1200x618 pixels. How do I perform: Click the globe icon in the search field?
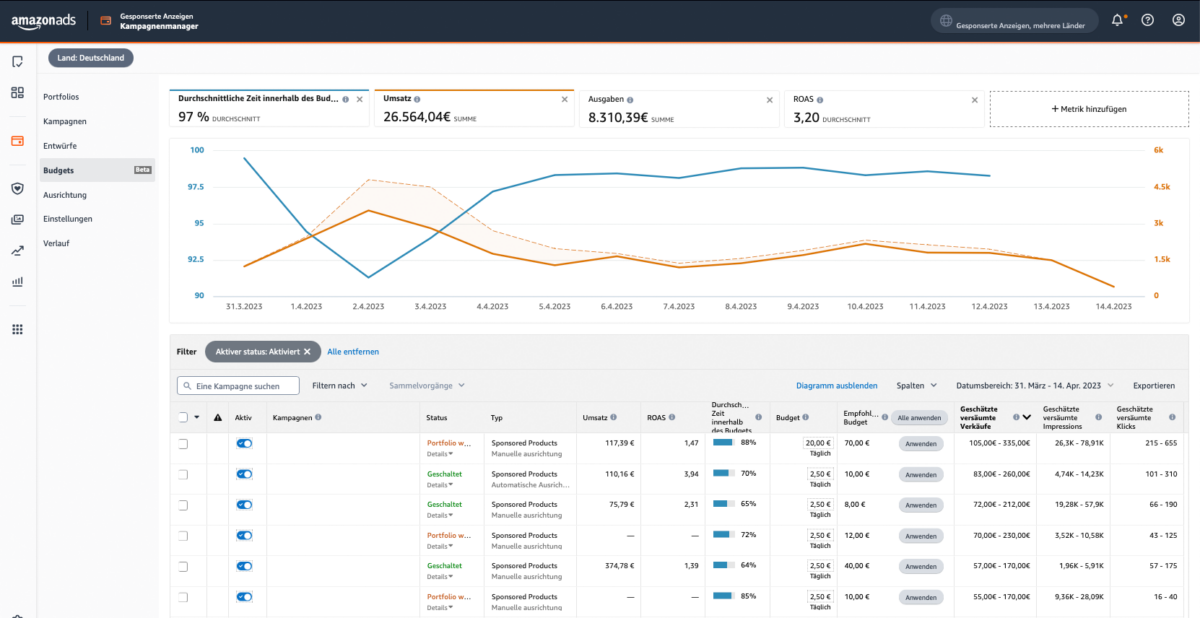pos(946,20)
